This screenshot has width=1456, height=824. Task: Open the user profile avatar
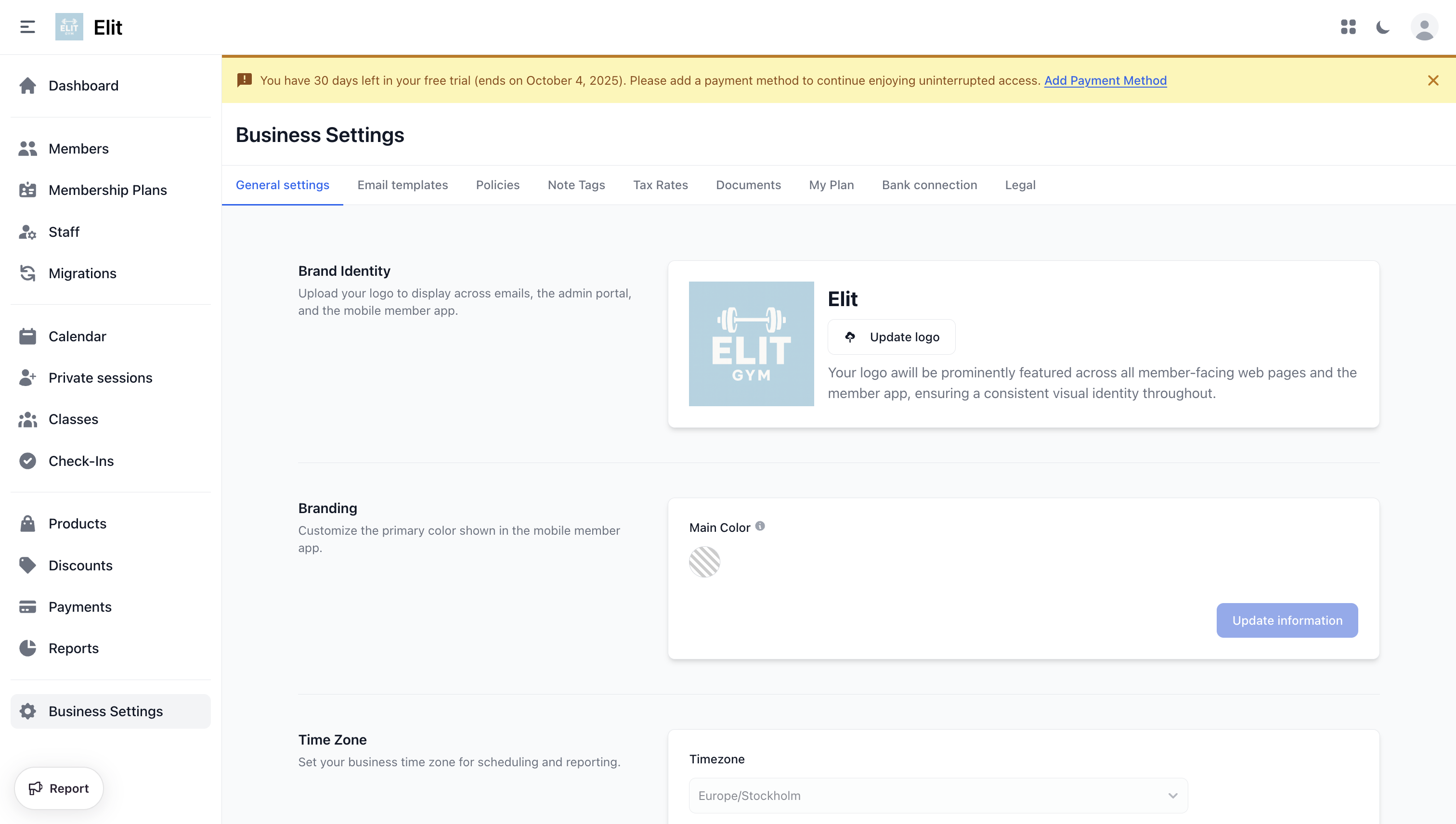pos(1424,27)
